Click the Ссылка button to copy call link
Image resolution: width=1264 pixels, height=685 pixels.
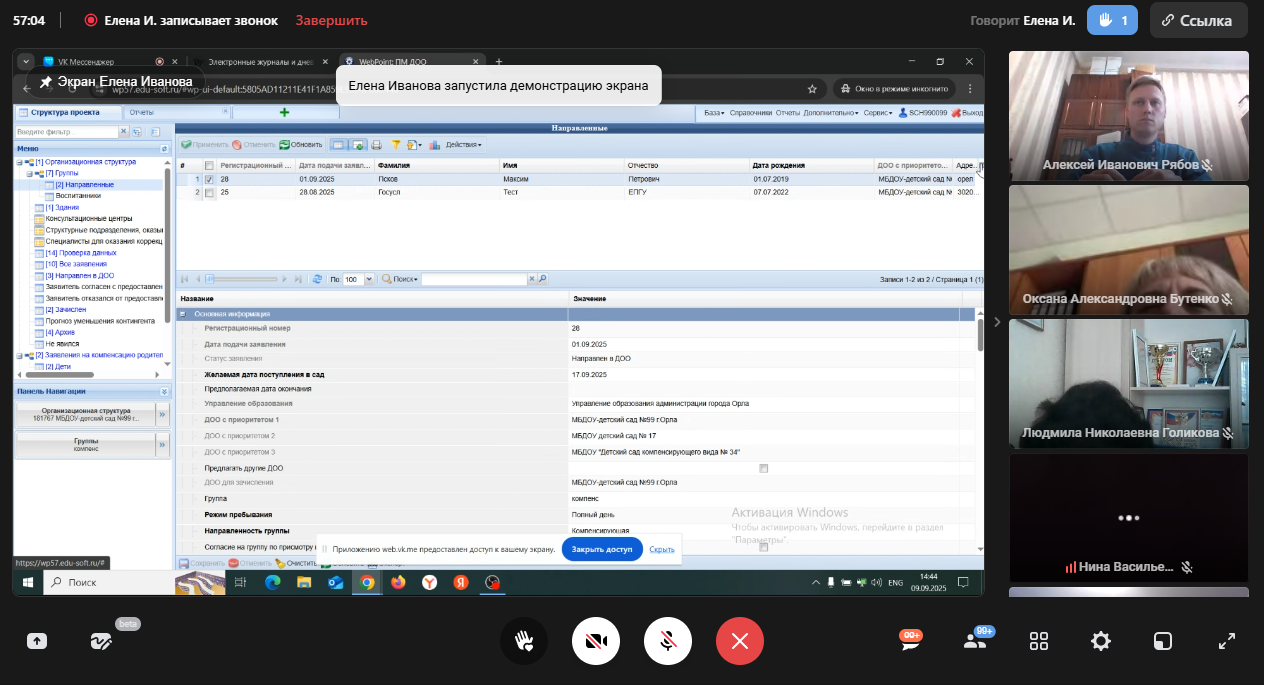click(x=1198, y=20)
